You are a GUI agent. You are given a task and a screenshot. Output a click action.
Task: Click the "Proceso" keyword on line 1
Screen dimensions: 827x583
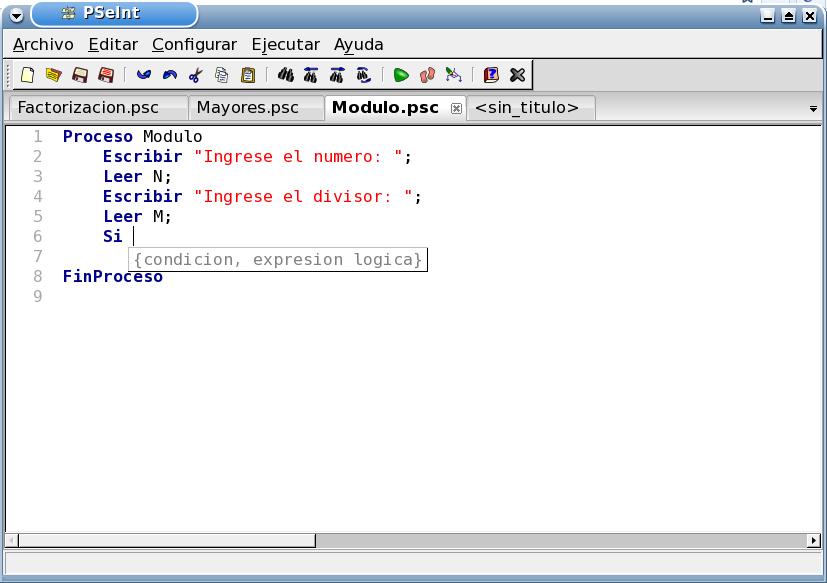point(98,137)
